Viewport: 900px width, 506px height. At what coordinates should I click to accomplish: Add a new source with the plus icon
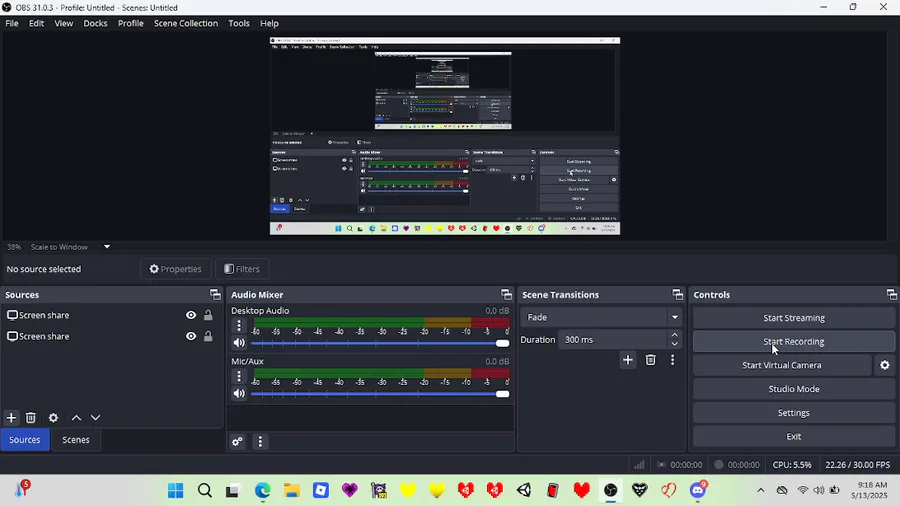pyautogui.click(x=11, y=418)
